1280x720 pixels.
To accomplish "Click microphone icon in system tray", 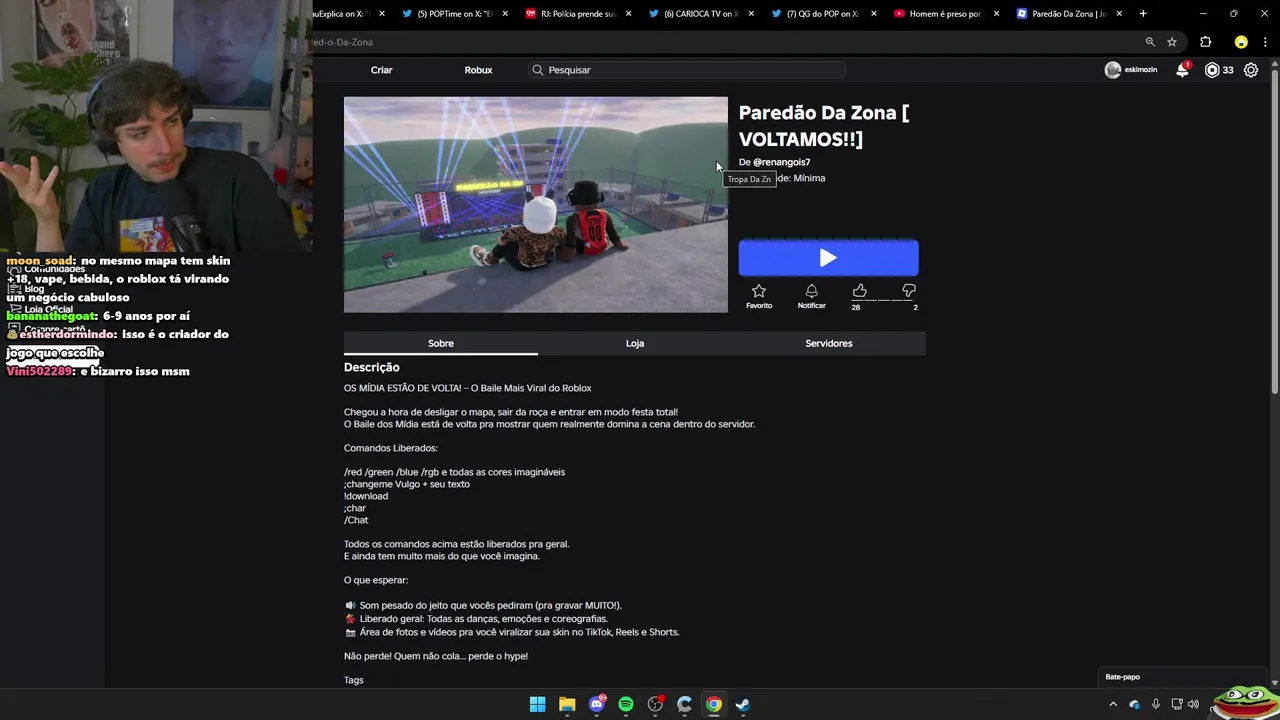I will [1156, 704].
